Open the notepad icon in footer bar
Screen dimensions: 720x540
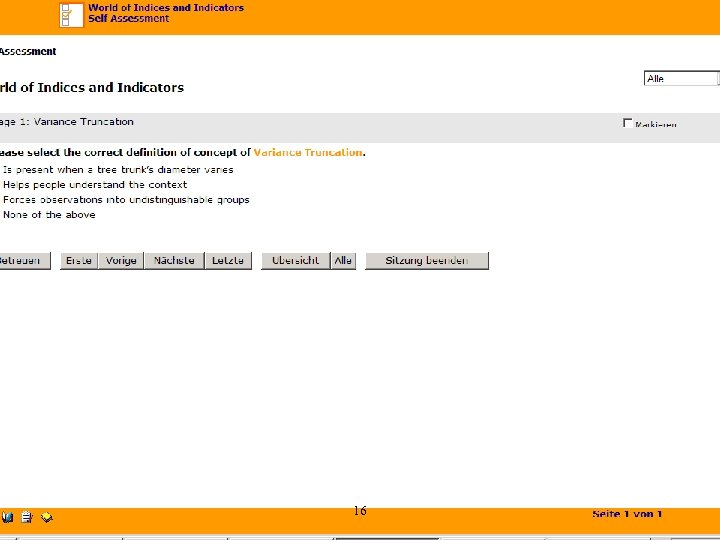coord(27,518)
